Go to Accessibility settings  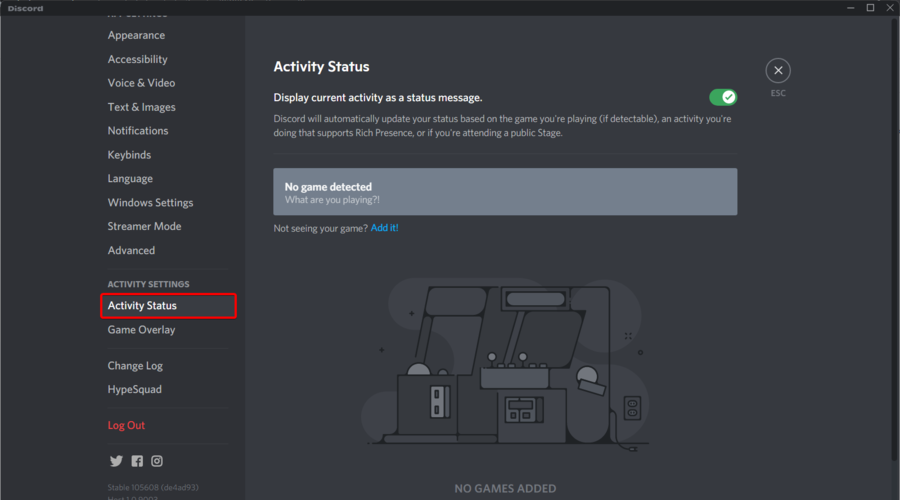tap(138, 59)
